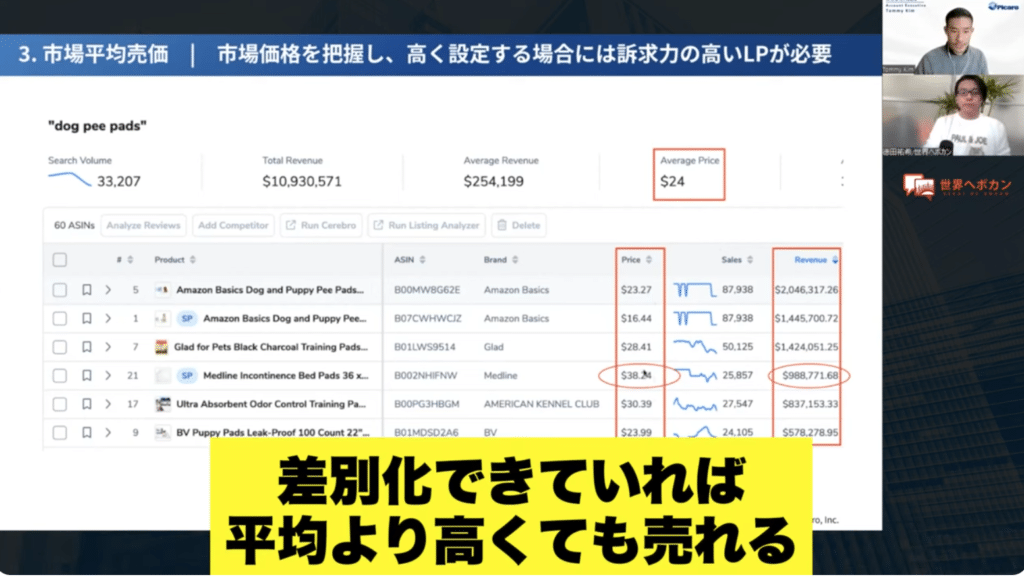Open Glad for Pets Black Charcoal Training Pads link

click(271, 347)
